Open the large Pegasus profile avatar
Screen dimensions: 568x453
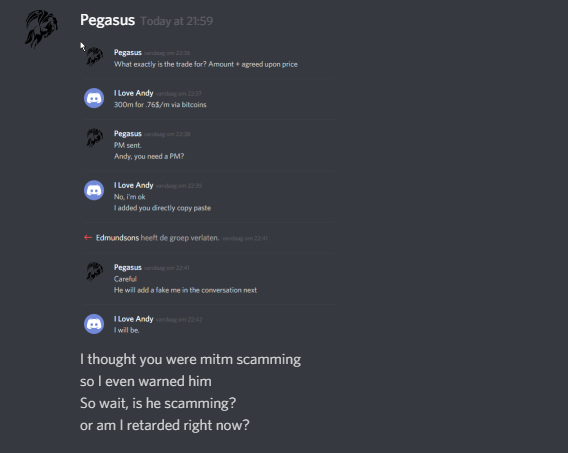point(41,29)
